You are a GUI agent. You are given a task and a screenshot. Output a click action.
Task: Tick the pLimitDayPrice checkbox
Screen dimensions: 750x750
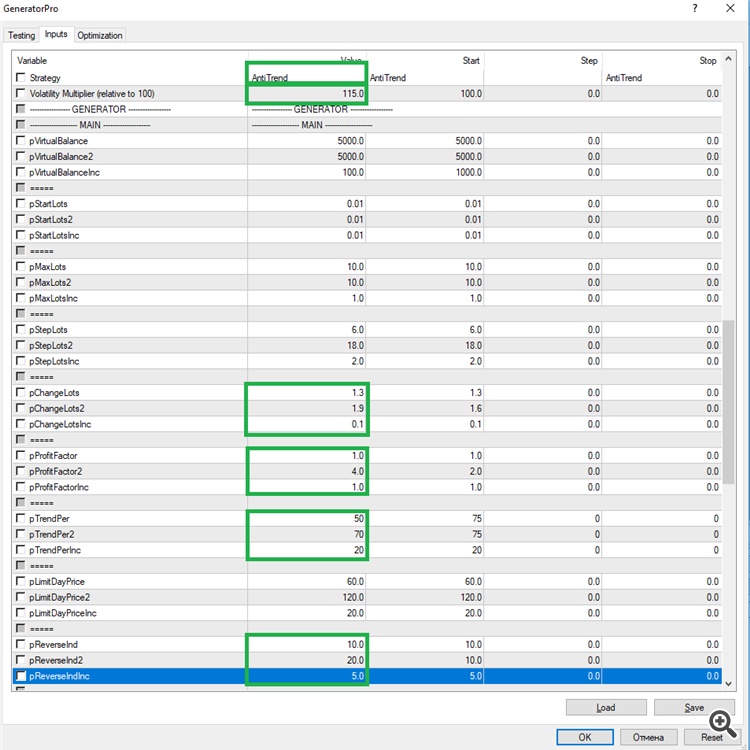[x=21, y=581]
